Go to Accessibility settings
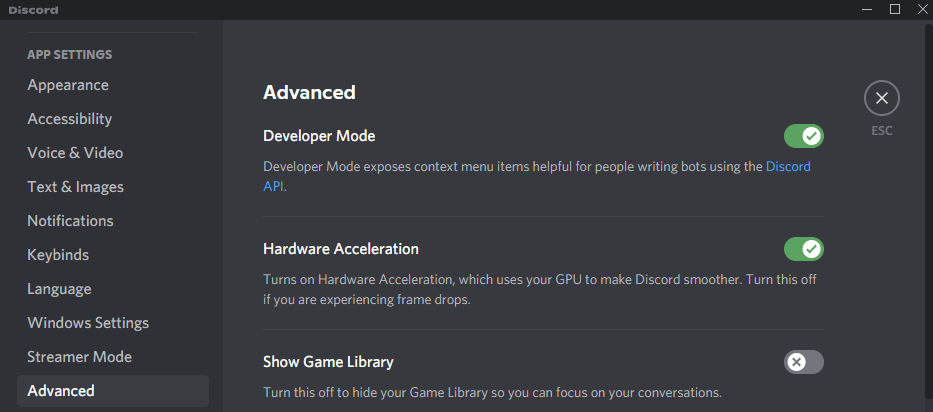This screenshot has height=412, width=933. click(70, 119)
